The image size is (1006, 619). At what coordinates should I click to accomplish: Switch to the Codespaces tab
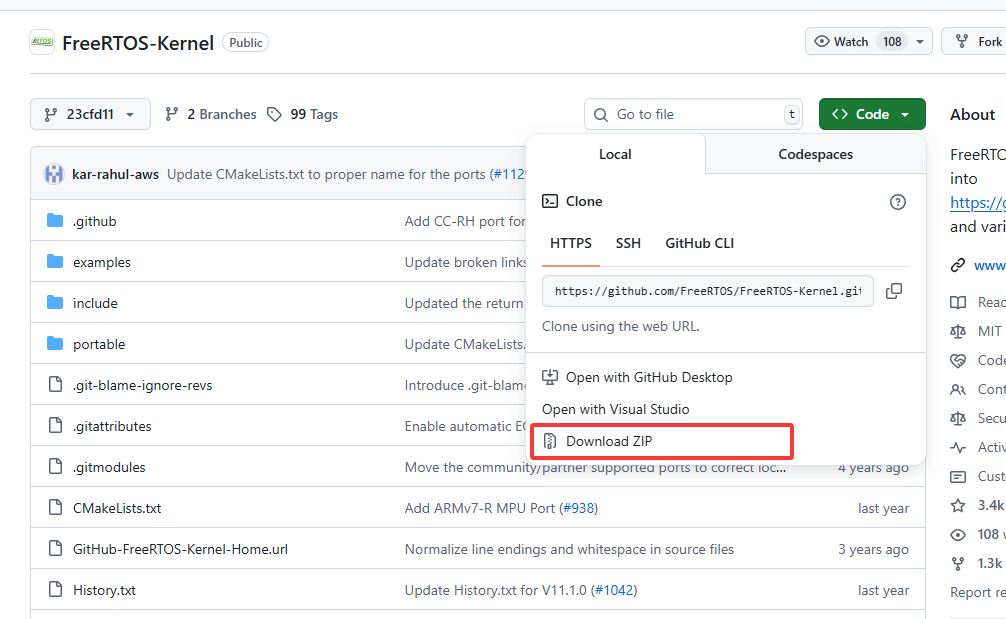tap(815, 154)
